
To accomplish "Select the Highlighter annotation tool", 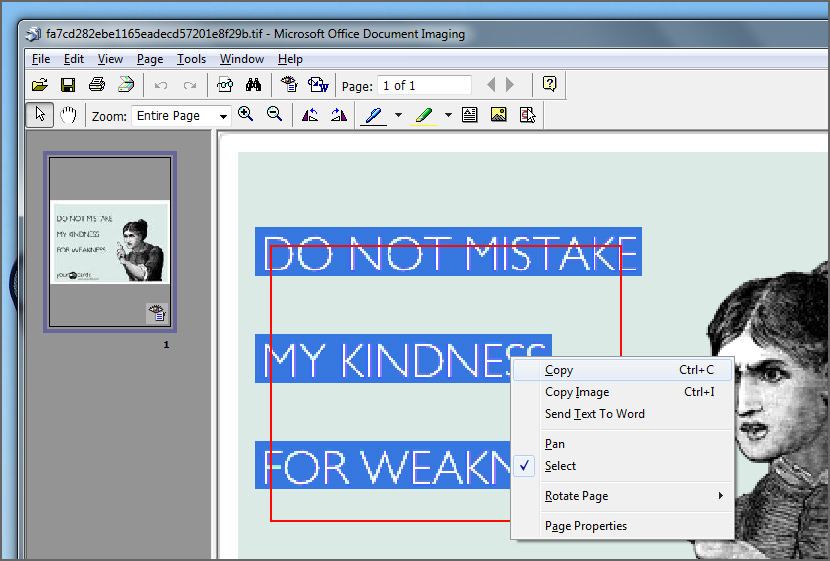I will [x=423, y=115].
